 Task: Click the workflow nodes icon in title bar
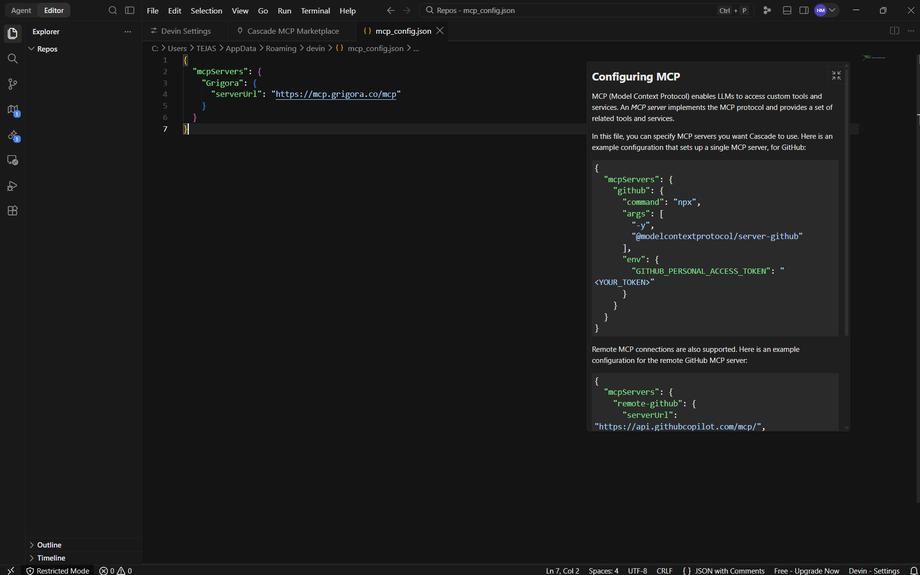(767, 11)
